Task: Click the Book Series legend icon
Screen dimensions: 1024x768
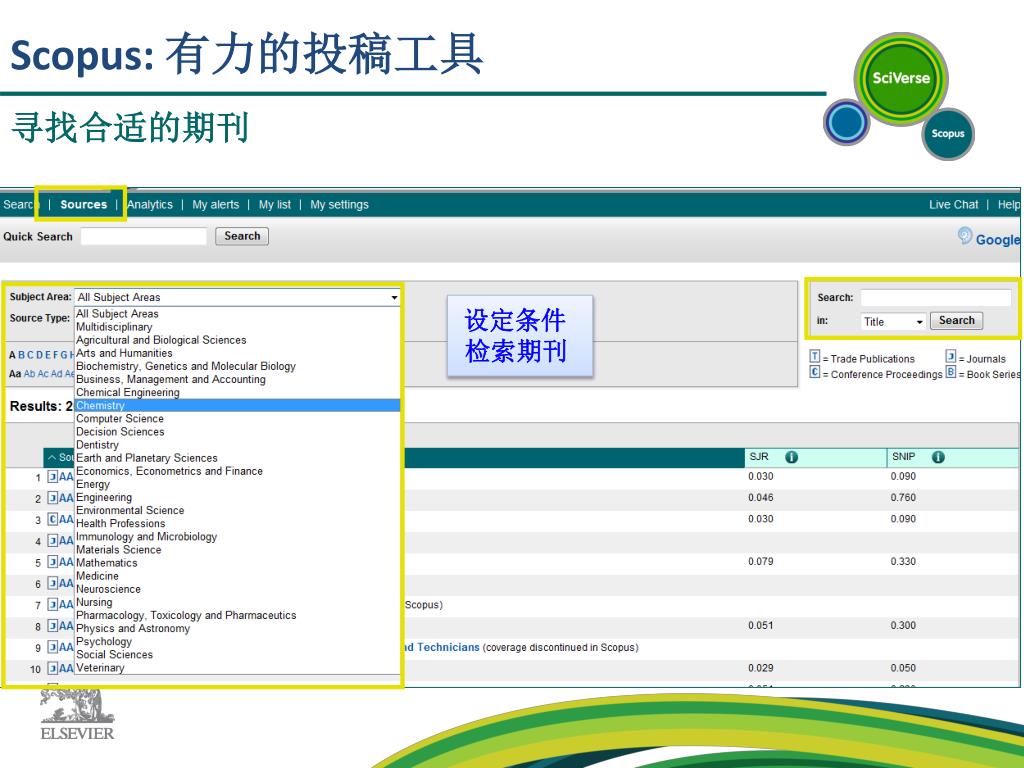Action: (x=951, y=372)
